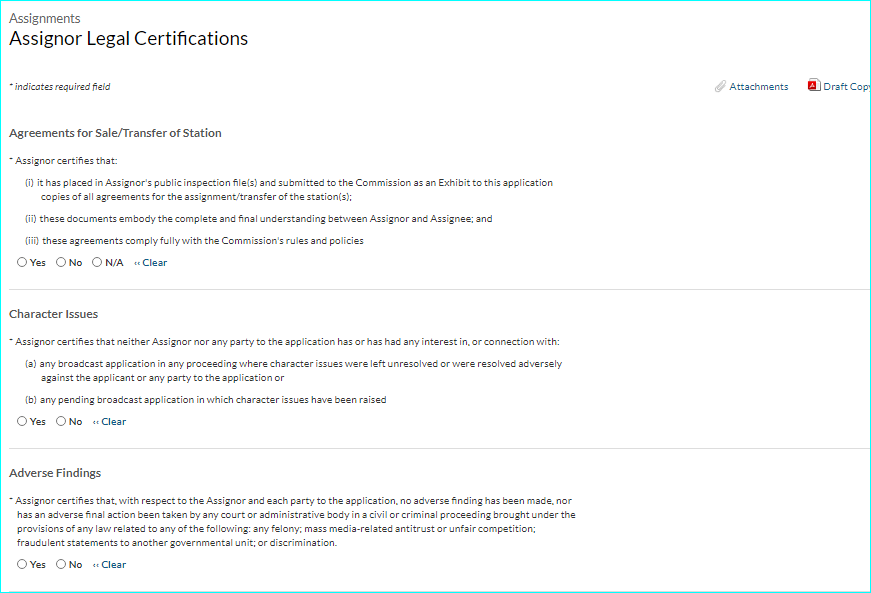Click the paperclip Attachments icon
871x593 pixels.
[x=720, y=87]
